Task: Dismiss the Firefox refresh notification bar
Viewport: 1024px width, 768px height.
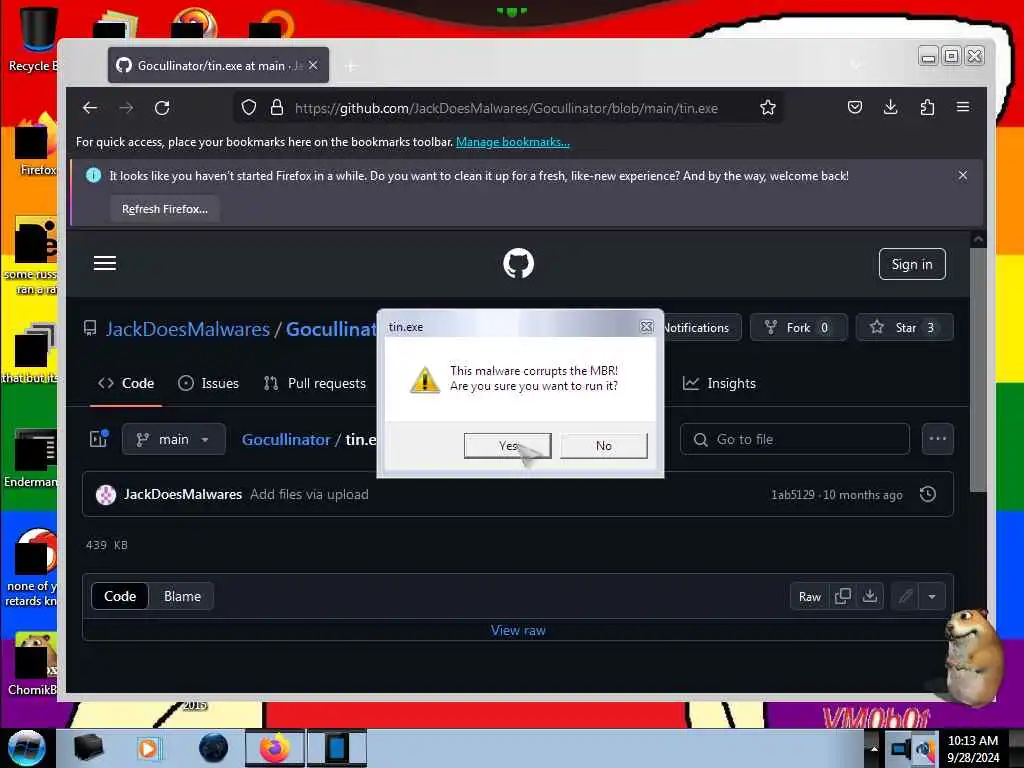Action: [x=963, y=175]
